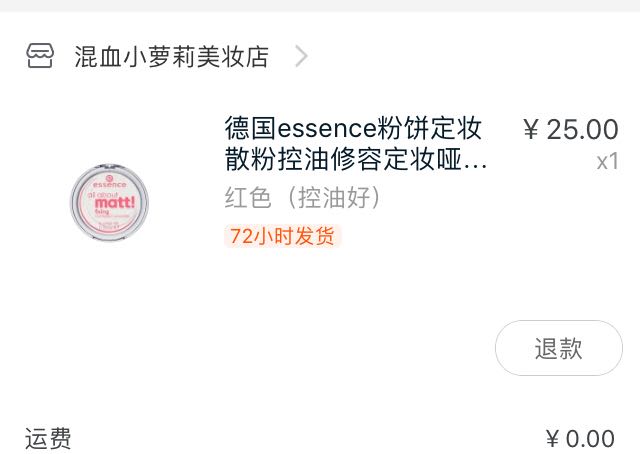Expand store details via the chevron arrow
The height and width of the screenshot is (454, 640).
click(301, 56)
